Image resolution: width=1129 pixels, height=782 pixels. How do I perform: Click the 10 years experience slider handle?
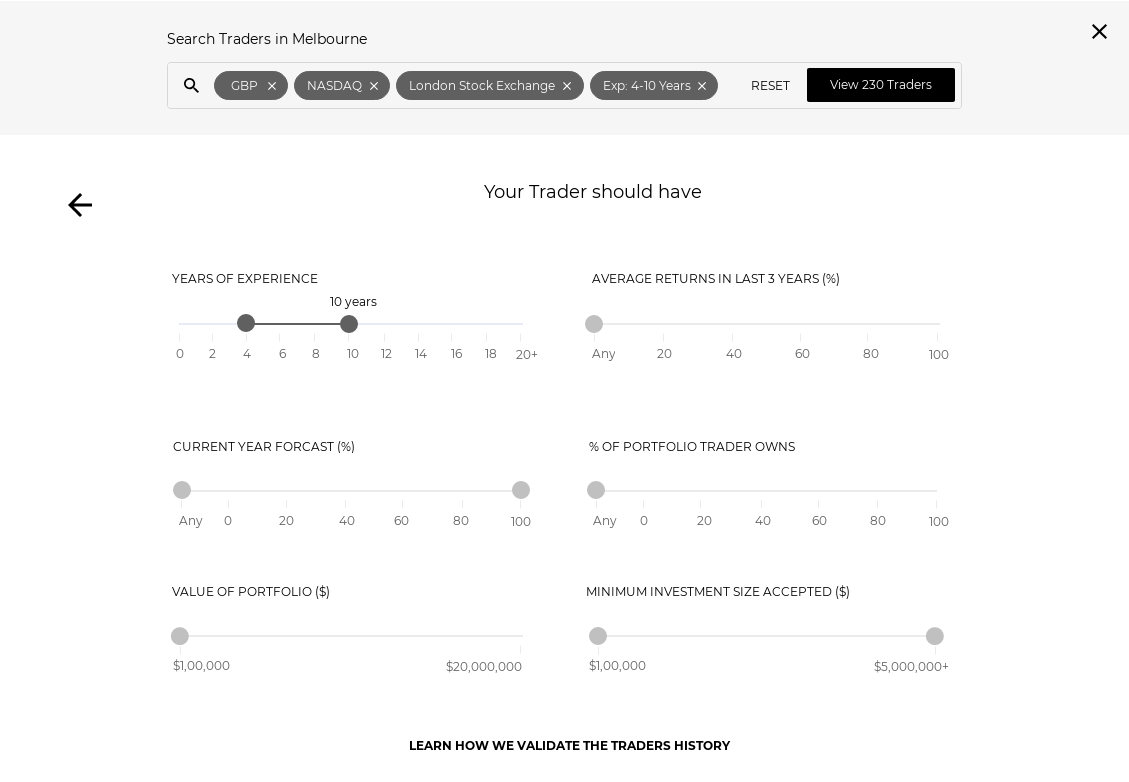point(348,324)
